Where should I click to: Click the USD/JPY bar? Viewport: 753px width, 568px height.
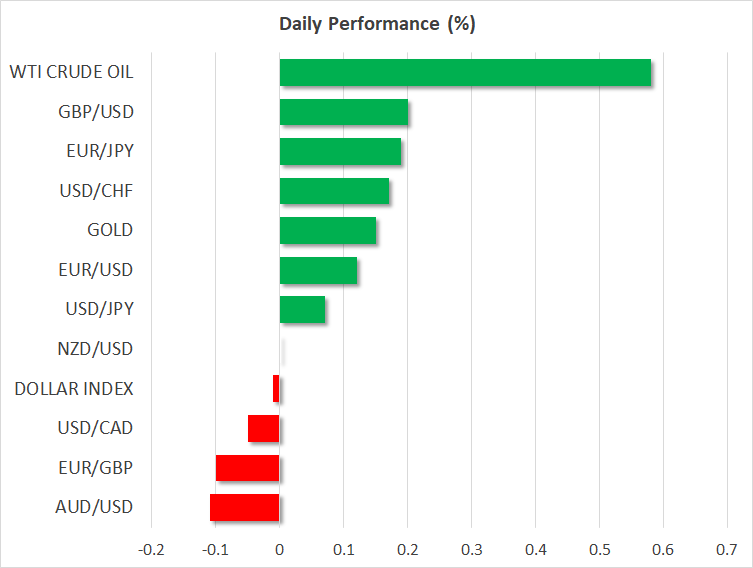302,310
